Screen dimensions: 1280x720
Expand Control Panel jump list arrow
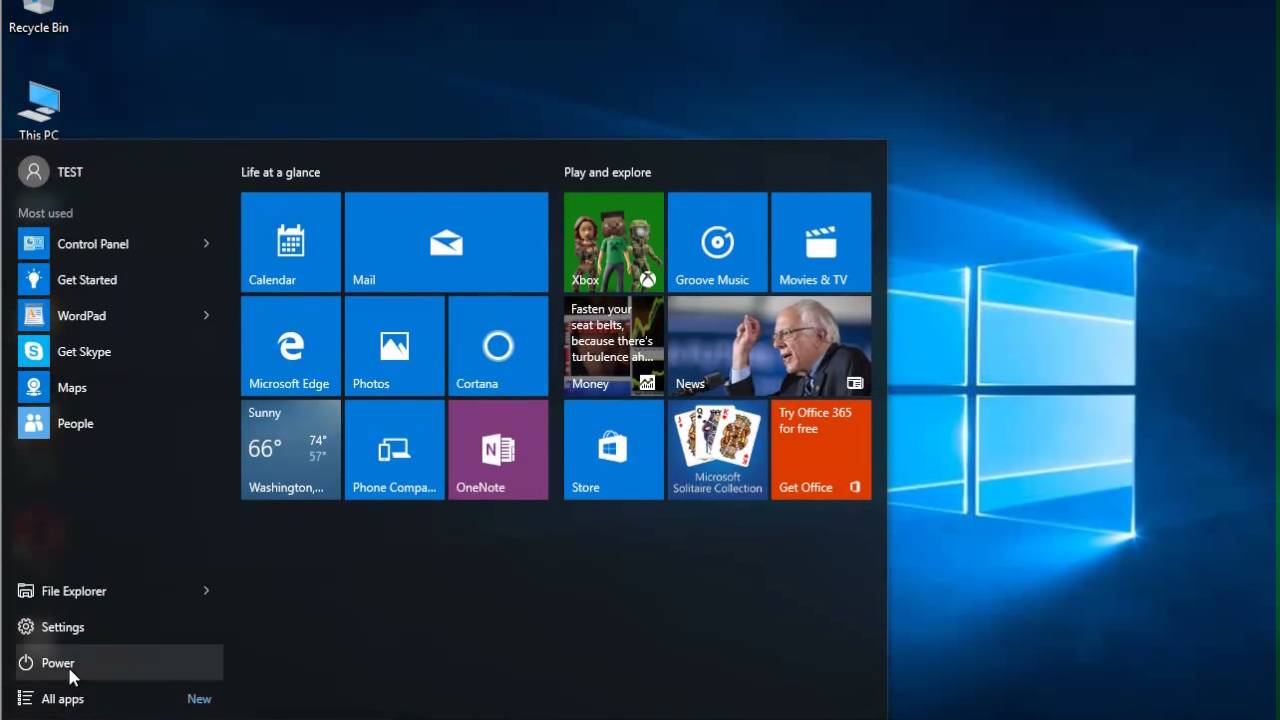[206, 244]
